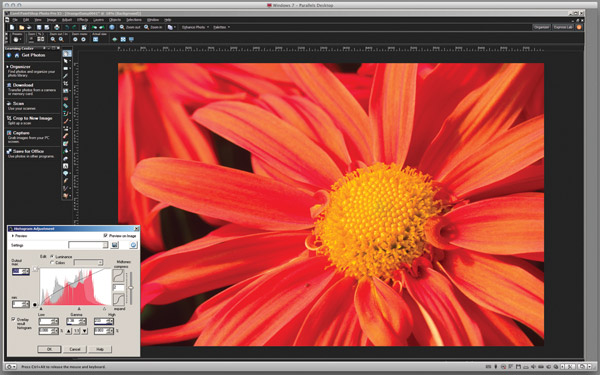Click the Undo arrow icon
600x375 pixels.
click(x=67, y=27)
